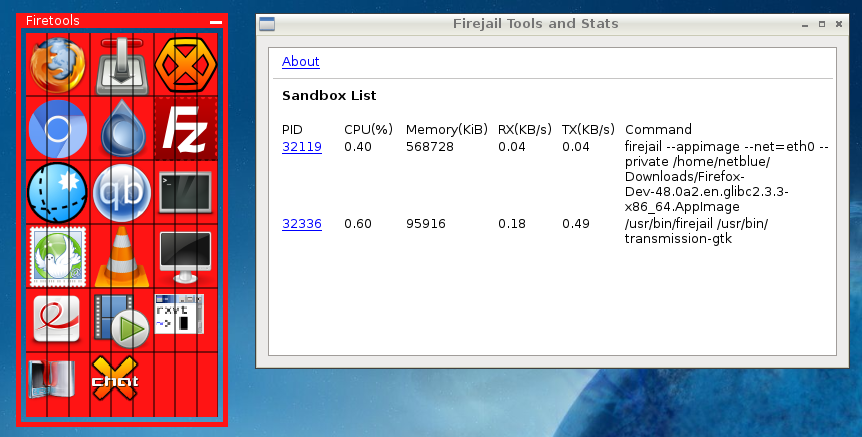
Task: Open the Deluge water-drop icon
Action: click(123, 129)
